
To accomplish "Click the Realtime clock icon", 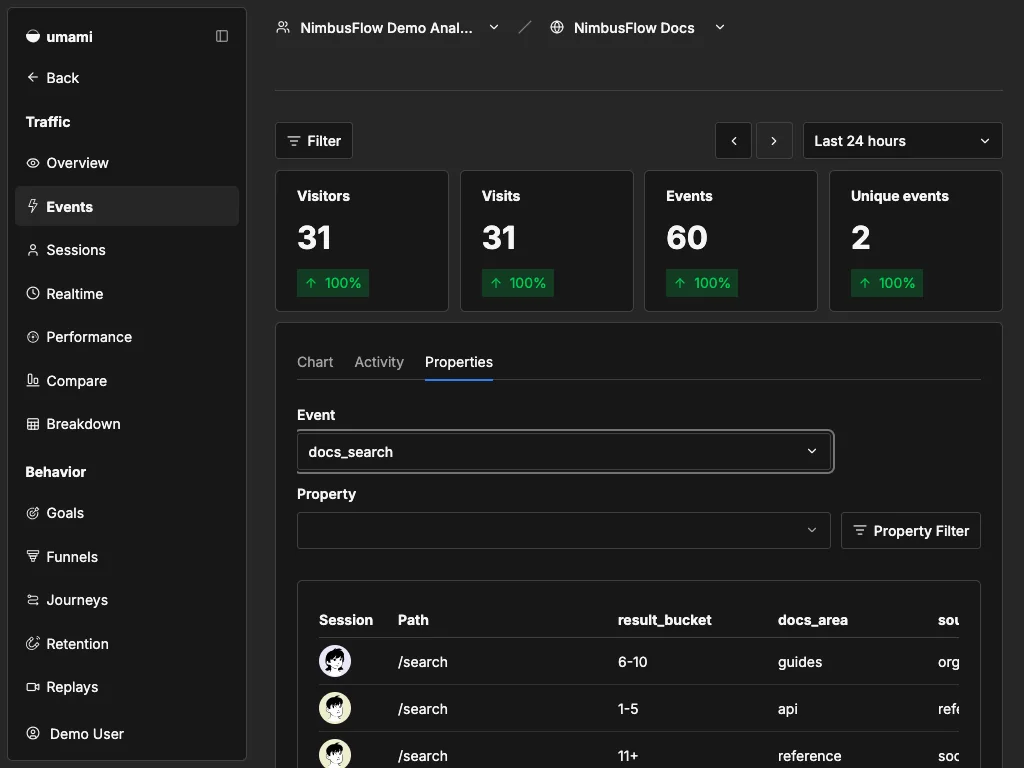I will (33, 293).
